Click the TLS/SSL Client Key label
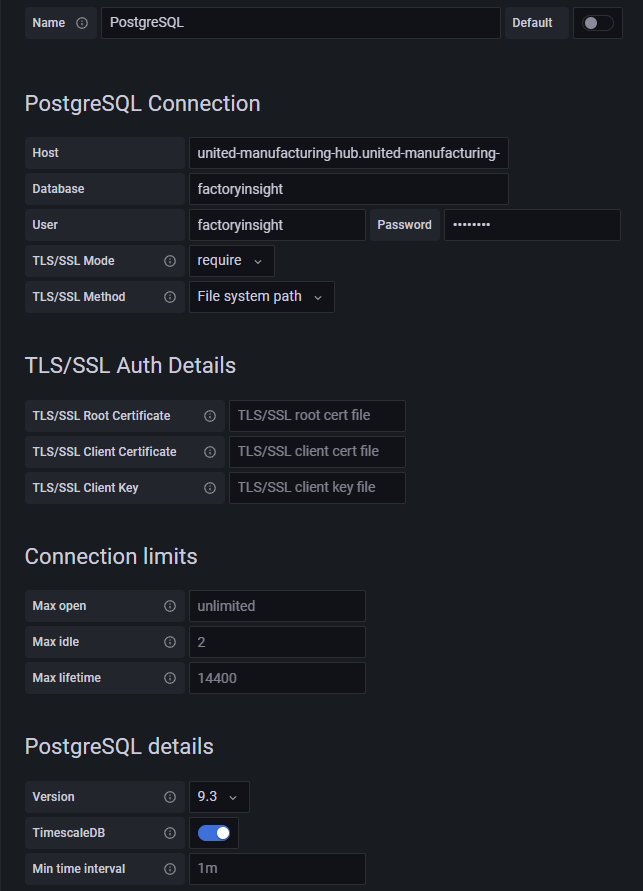Viewport: 643px width, 891px height. 85,488
